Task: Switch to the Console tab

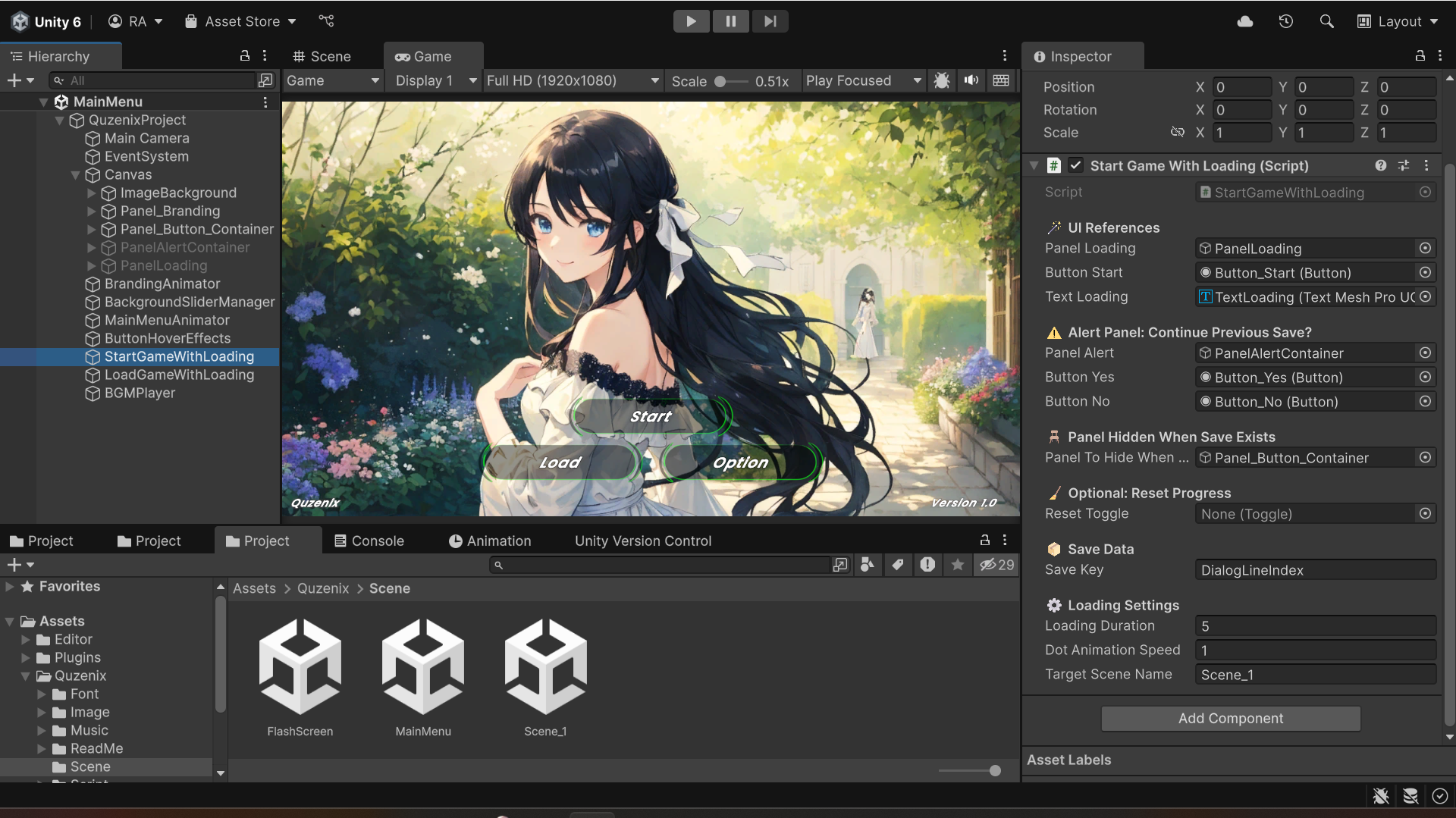Action: click(369, 541)
